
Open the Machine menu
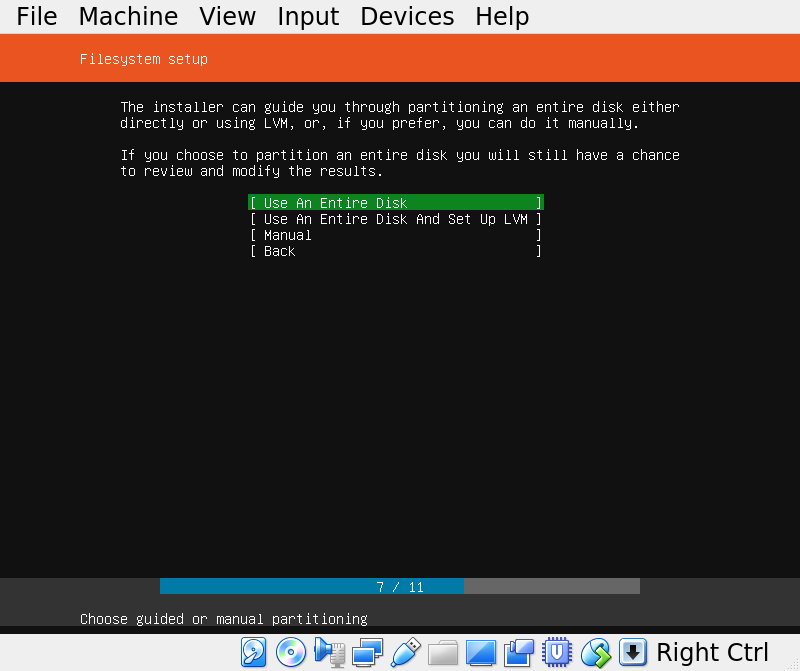click(x=128, y=16)
